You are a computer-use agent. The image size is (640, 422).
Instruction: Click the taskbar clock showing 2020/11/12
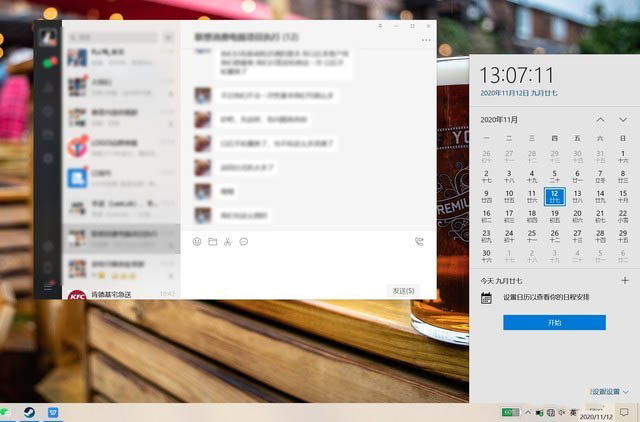pos(598,413)
